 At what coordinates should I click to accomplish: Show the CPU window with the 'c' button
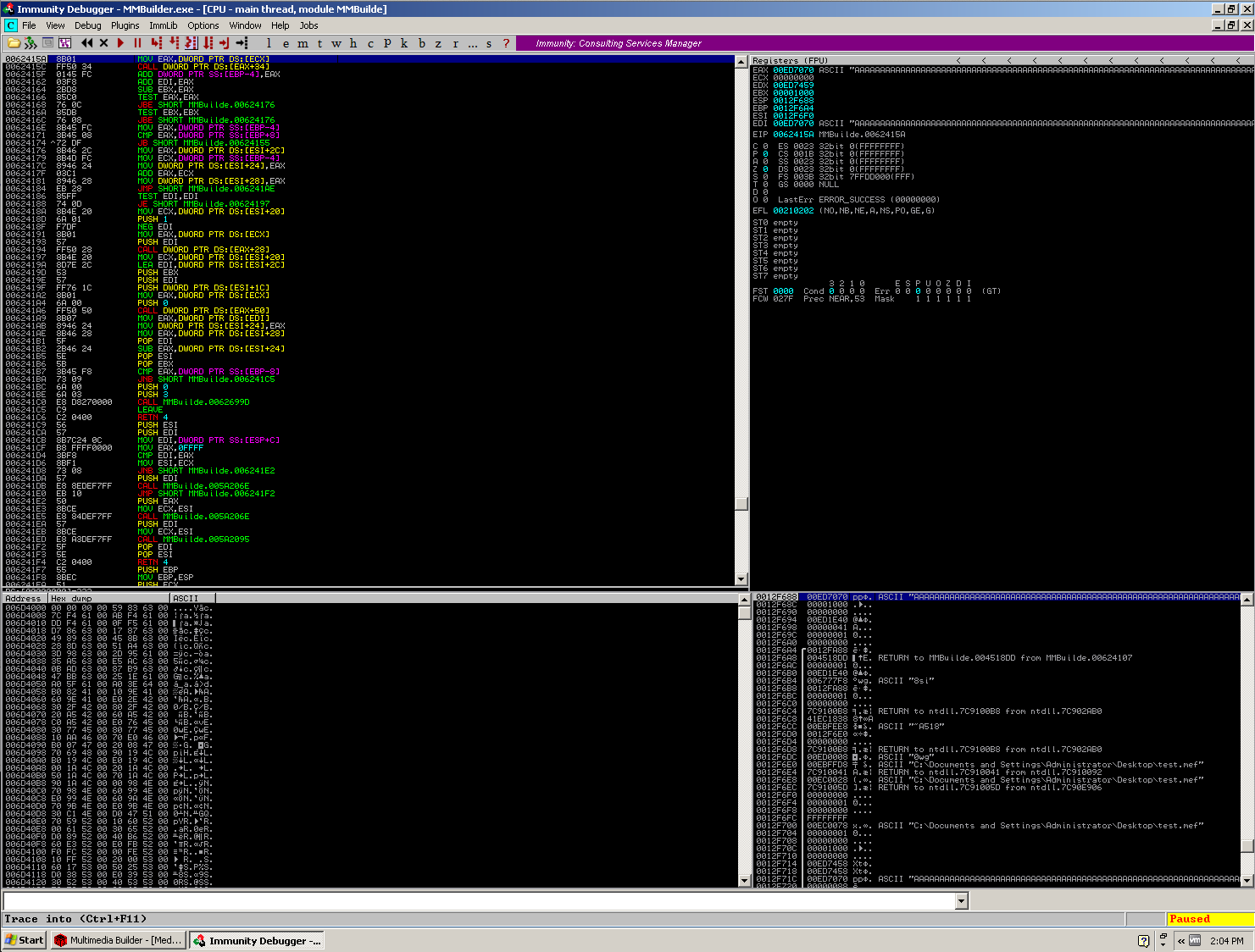pos(370,43)
